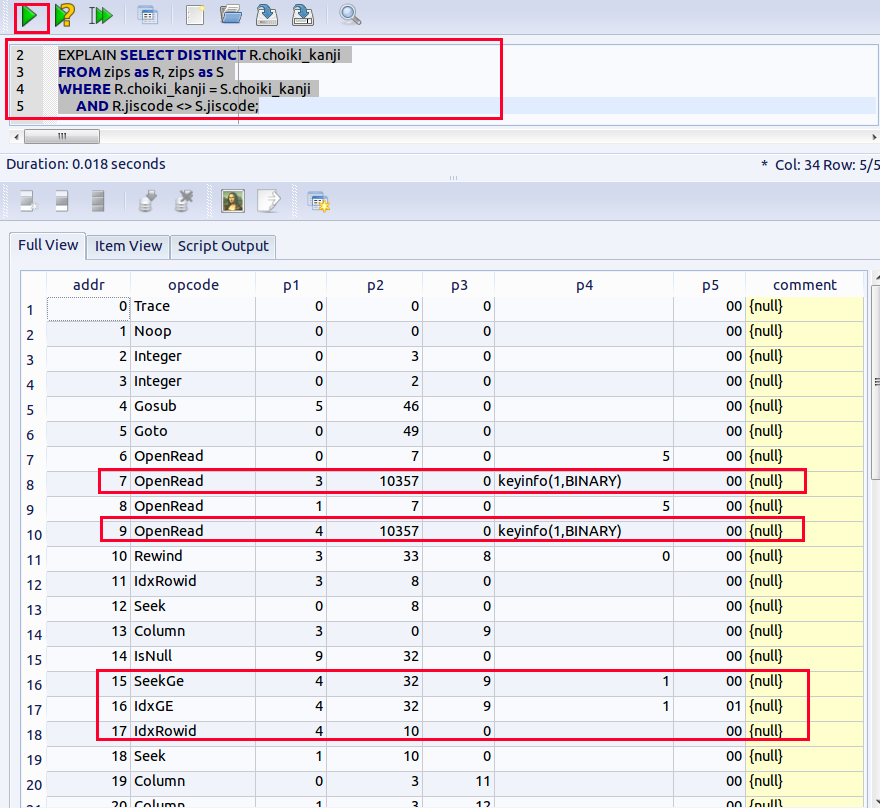Create a new blank SQL document
880x808 pixels.
pos(195,15)
